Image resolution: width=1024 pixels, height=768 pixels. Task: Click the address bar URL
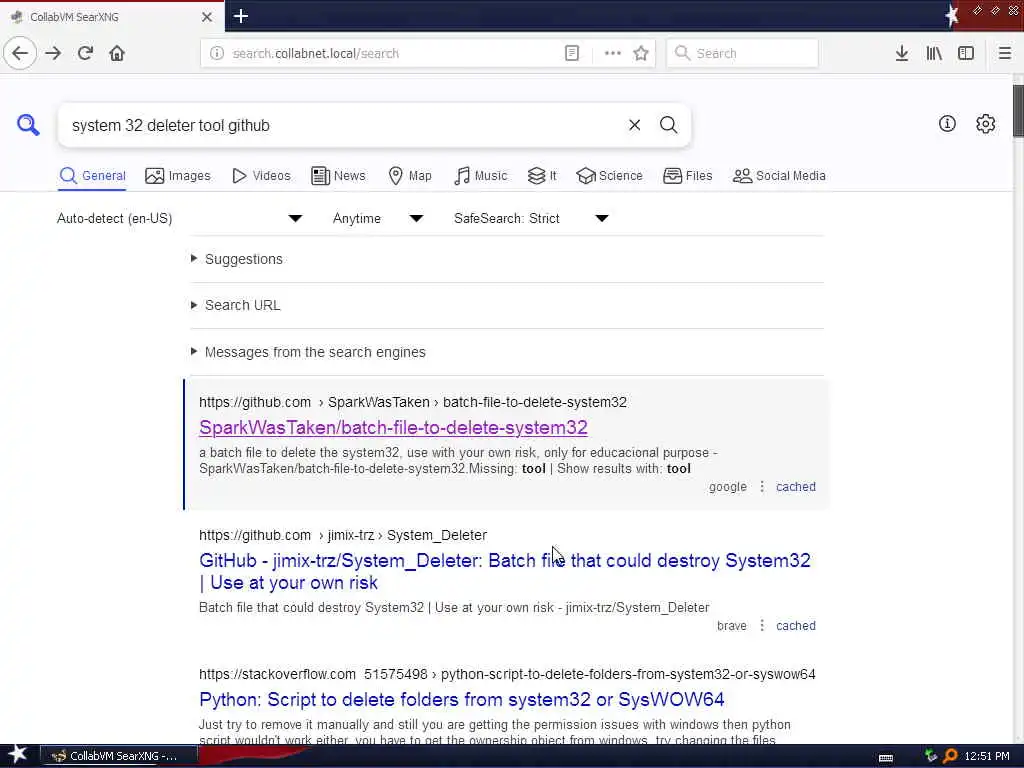(x=315, y=54)
